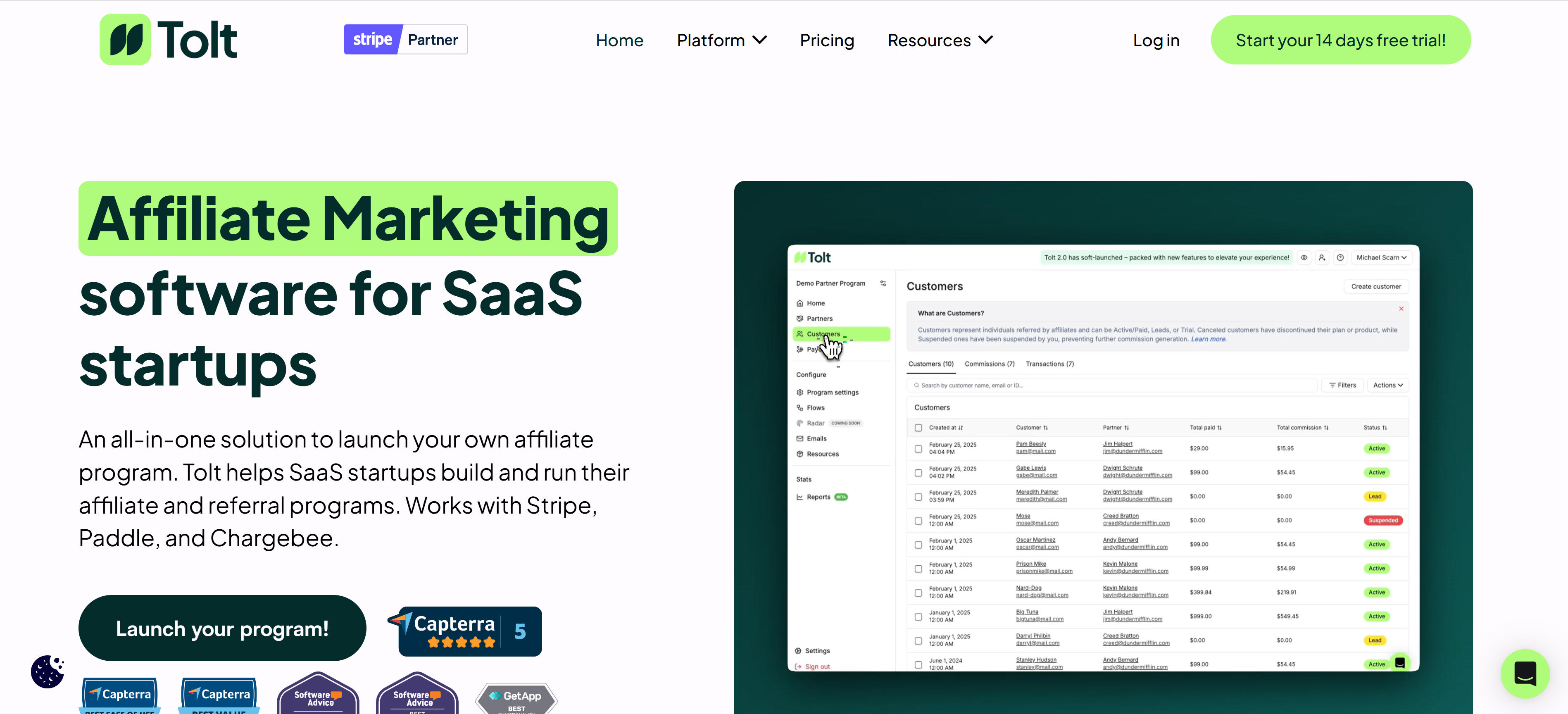Tick the checkbox for Big Tuna's row
This screenshot has height=714, width=1568.
(x=918, y=616)
